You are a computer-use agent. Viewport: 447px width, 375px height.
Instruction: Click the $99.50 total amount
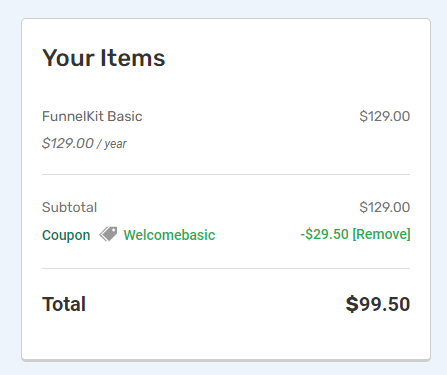coord(378,304)
